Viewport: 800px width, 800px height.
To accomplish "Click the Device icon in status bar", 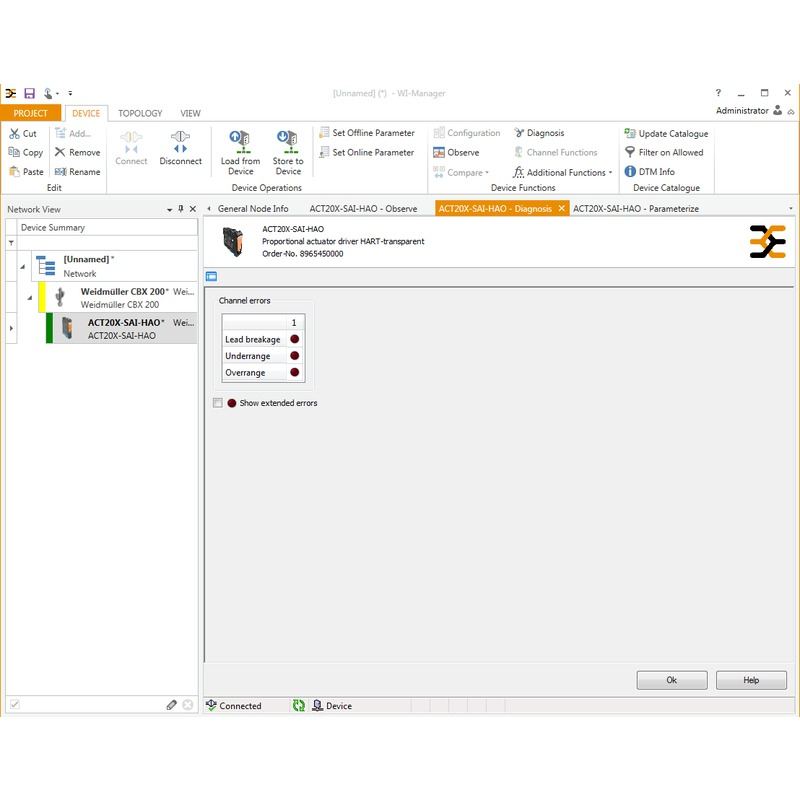I will coord(317,706).
